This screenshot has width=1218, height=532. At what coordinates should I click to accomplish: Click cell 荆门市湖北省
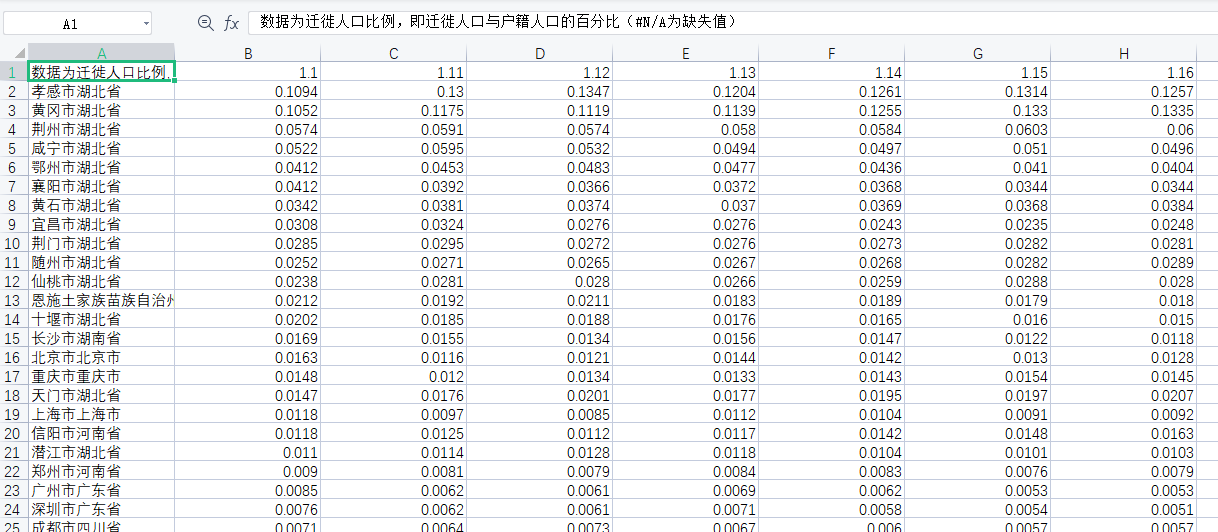point(101,243)
